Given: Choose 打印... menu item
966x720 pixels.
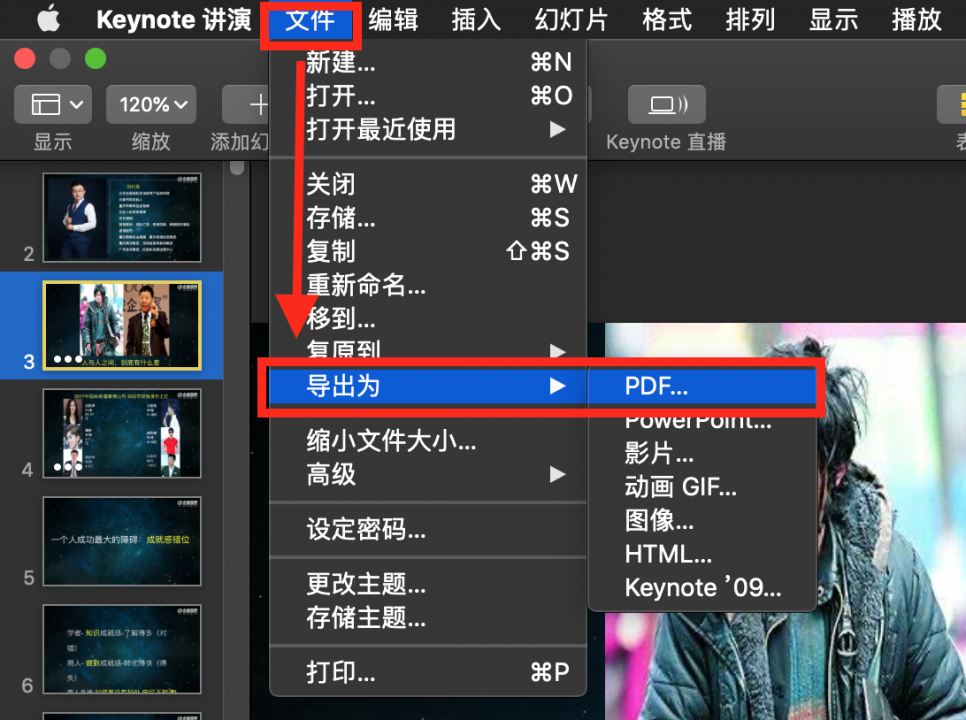Looking at the screenshot, I should click(x=428, y=672).
